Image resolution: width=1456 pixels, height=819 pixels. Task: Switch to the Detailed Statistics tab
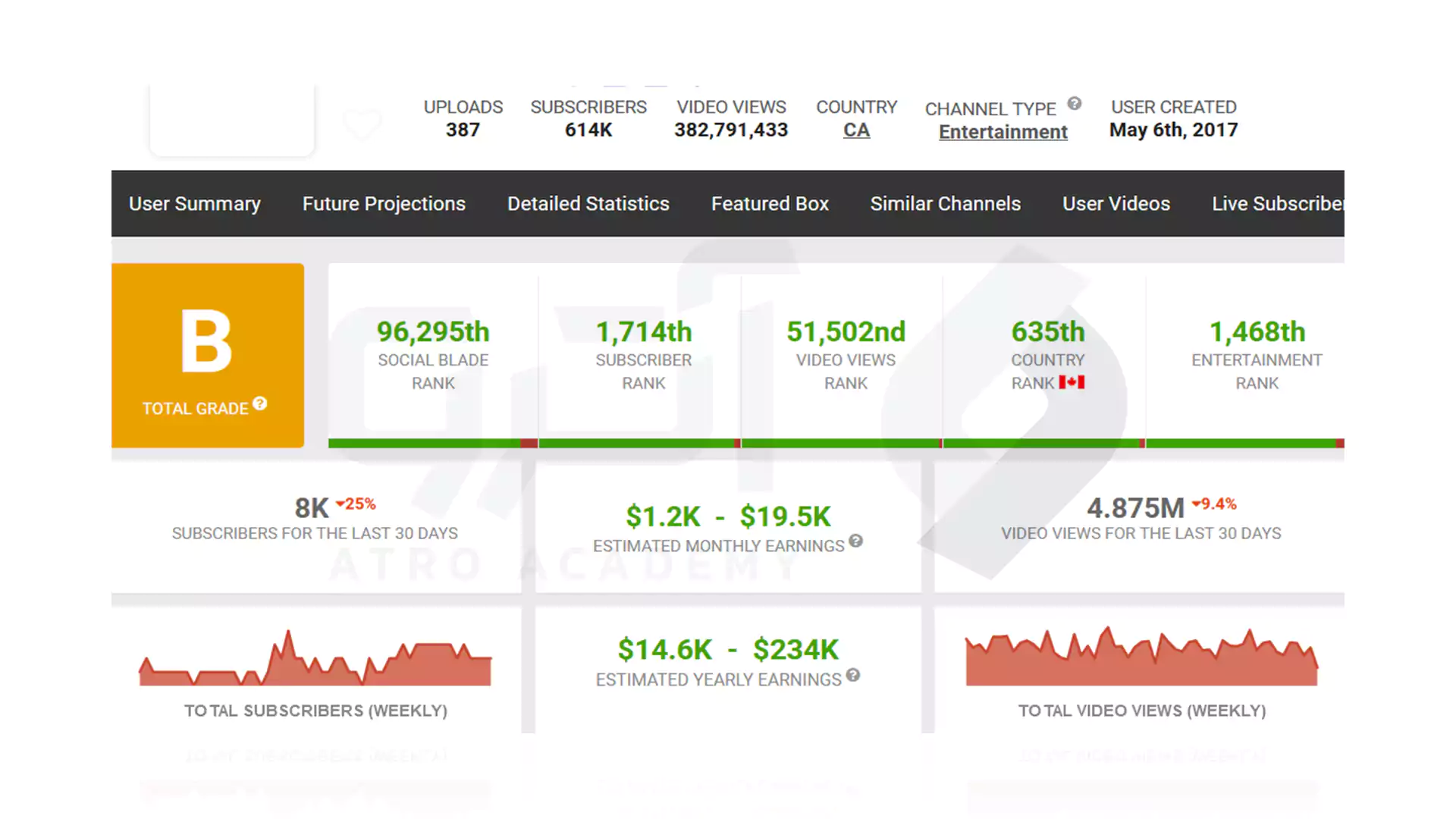point(588,204)
